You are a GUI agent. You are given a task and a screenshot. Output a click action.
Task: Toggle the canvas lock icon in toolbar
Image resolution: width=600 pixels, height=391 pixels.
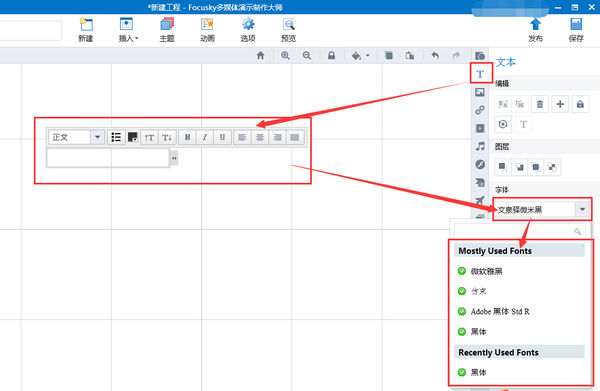click(331, 55)
